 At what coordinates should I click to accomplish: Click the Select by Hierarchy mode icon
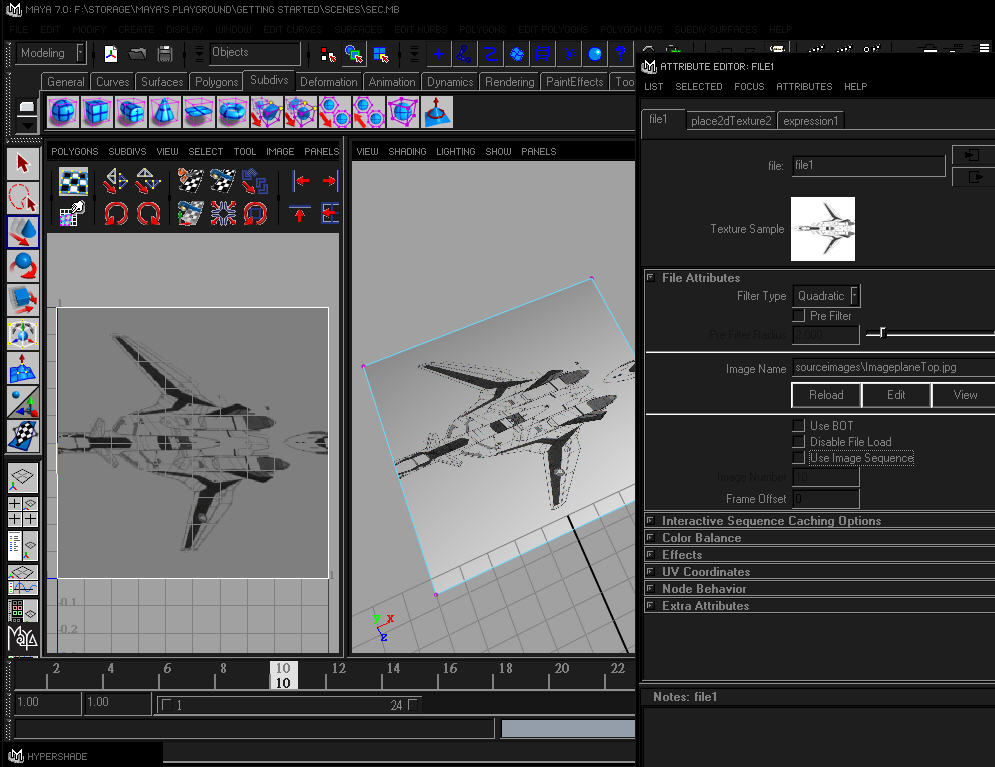pos(328,54)
